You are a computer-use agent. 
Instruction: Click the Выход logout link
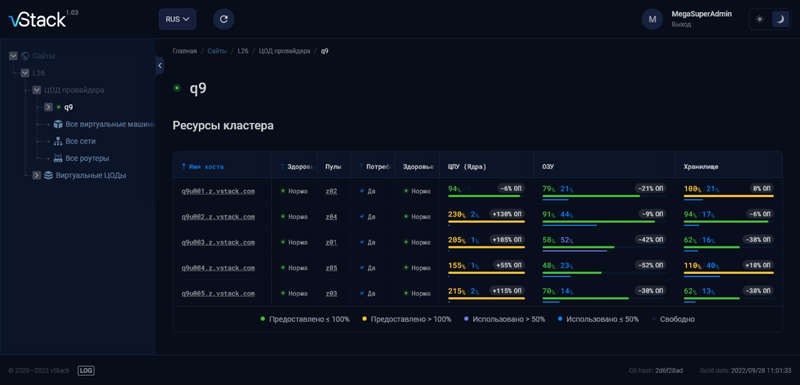point(681,24)
